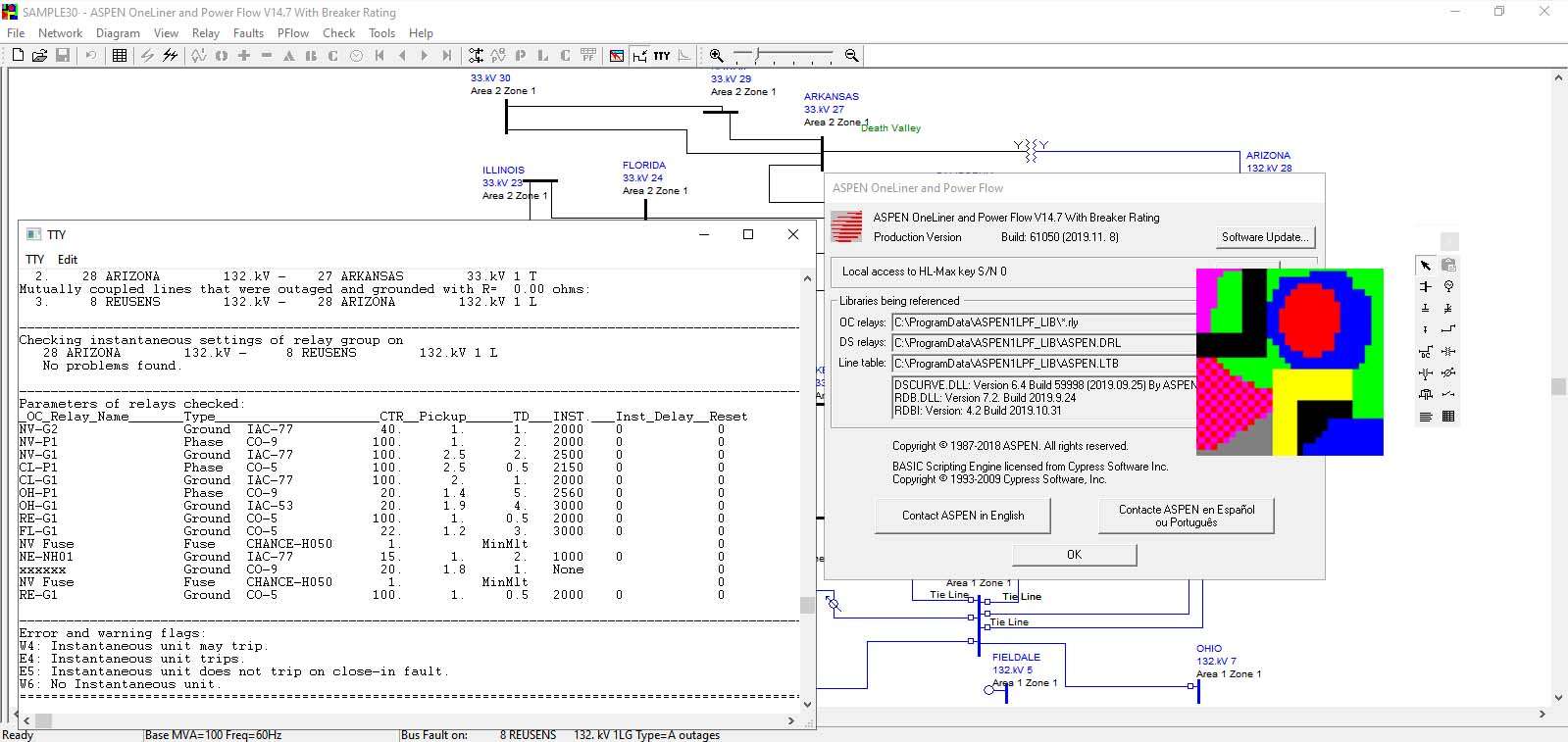Open the Edit menu in TTY window
This screenshot has width=1568, height=742.
(68, 260)
